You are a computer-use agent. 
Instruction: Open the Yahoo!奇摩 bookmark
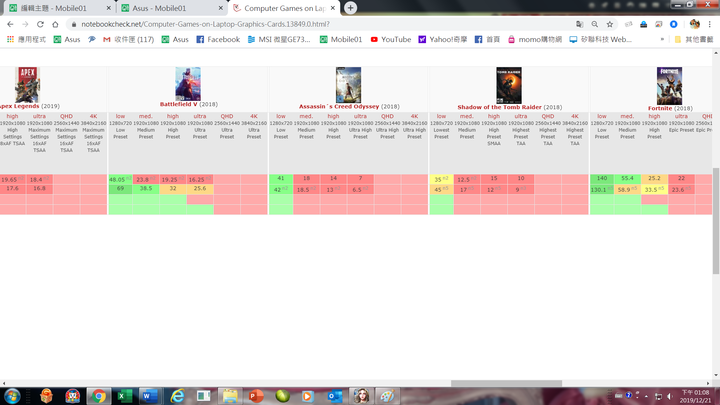tap(443, 39)
